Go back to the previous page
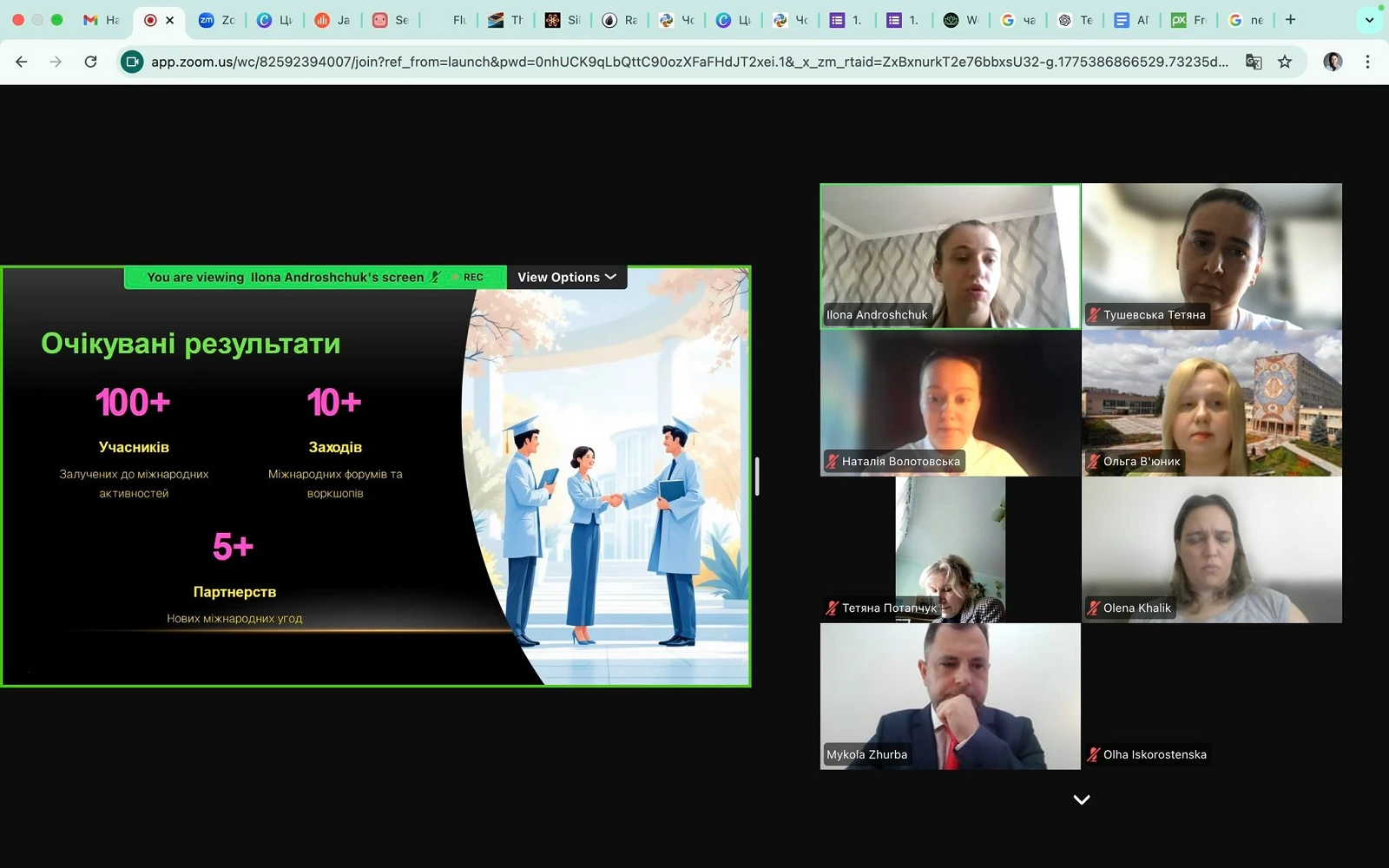Image resolution: width=1389 pixels, height=868 pixels. click(22, 62)
